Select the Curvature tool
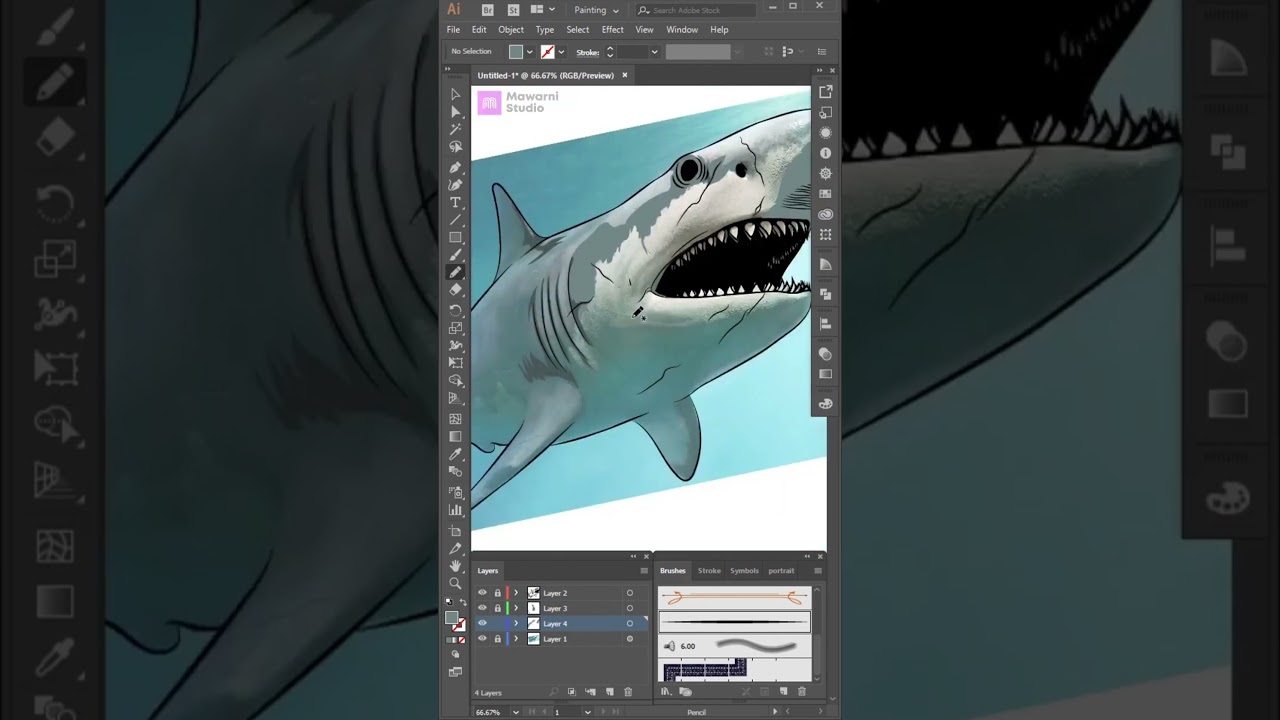Viewport: 1280px width, 720px height. pos(455,184)
